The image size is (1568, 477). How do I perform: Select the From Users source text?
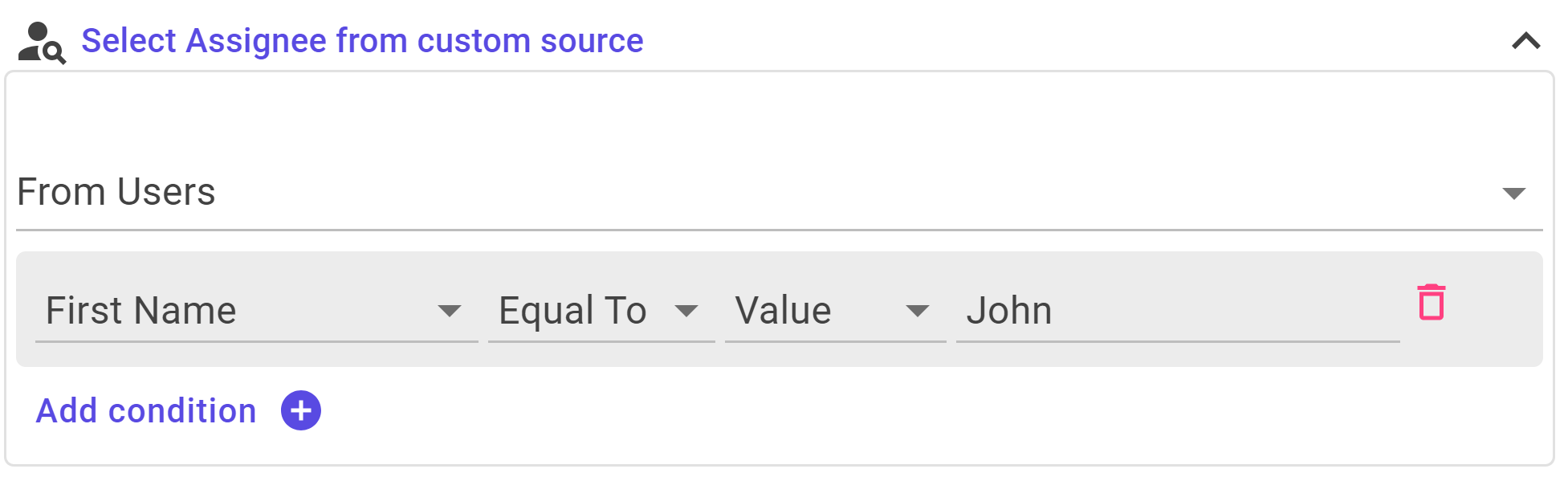pos(116,193)
